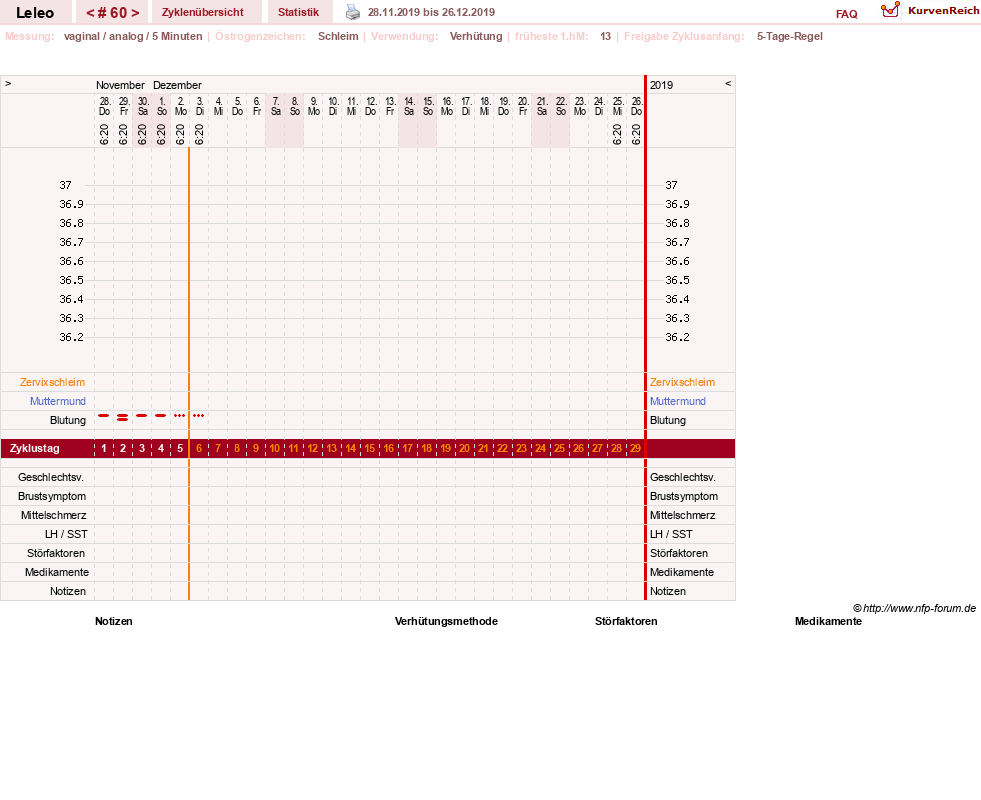Image resolution: width=981 pixels, height=800 pixels.
Task: Open the FAQ link
Action: pos(846,14)
